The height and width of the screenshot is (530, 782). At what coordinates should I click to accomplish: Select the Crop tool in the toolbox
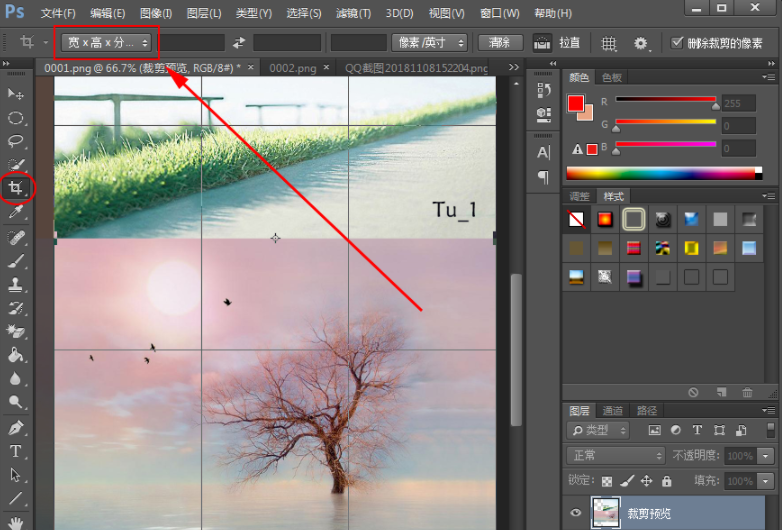(16, 187)
